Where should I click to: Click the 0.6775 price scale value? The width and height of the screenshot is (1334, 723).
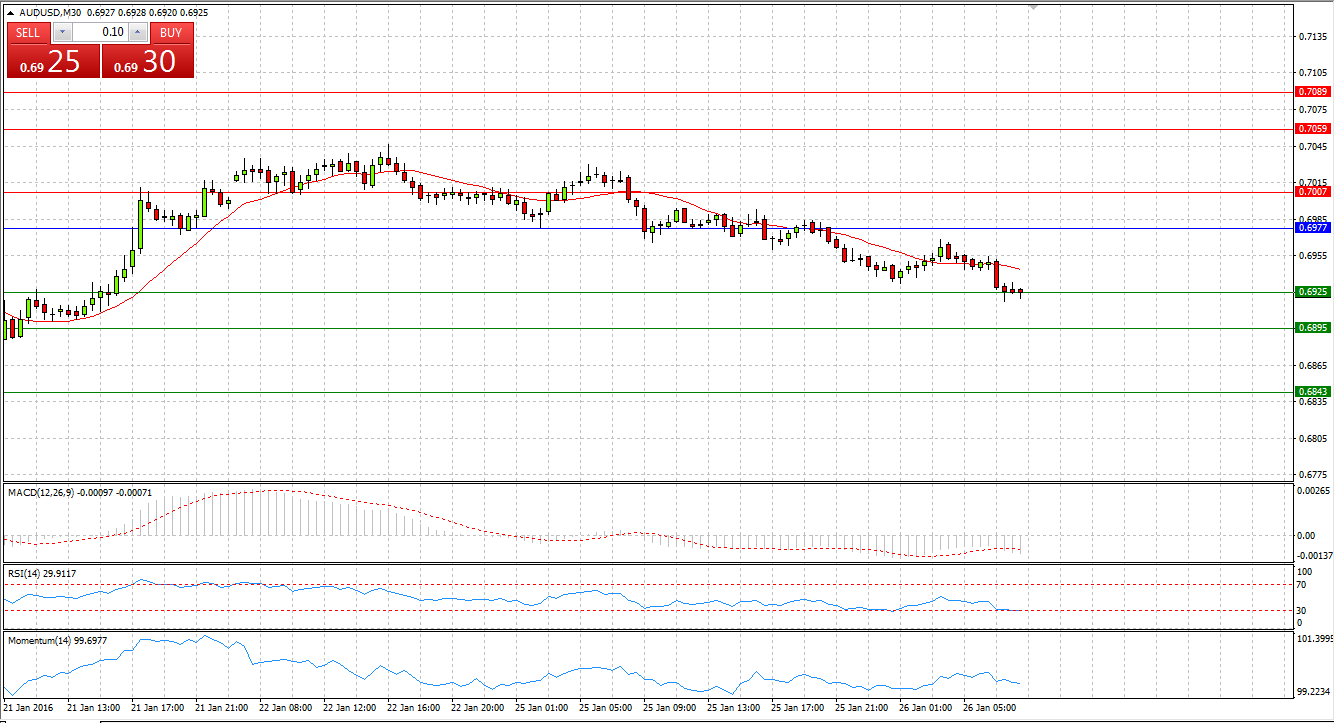[x=1311, y=475]
